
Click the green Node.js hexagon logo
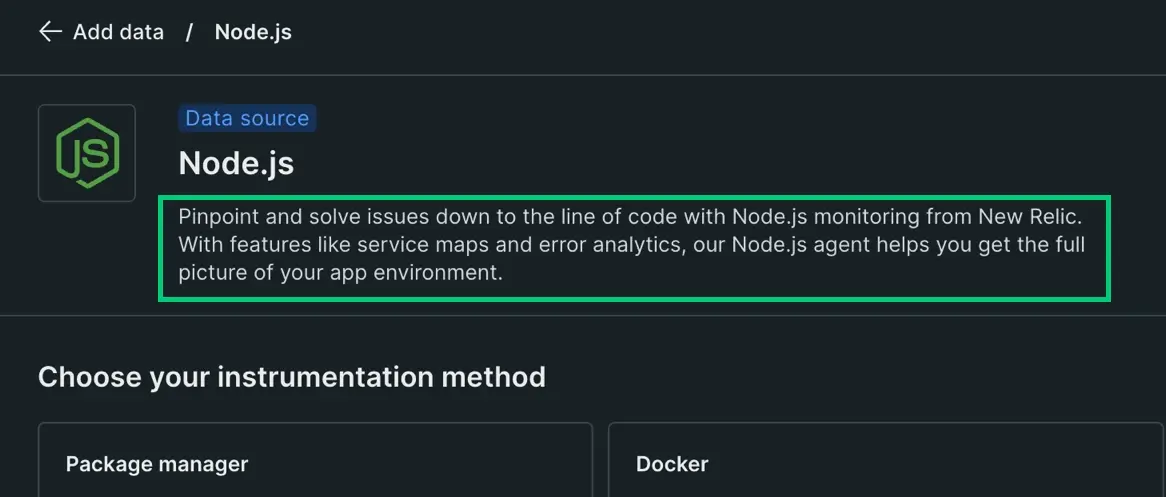click(87, 153)
